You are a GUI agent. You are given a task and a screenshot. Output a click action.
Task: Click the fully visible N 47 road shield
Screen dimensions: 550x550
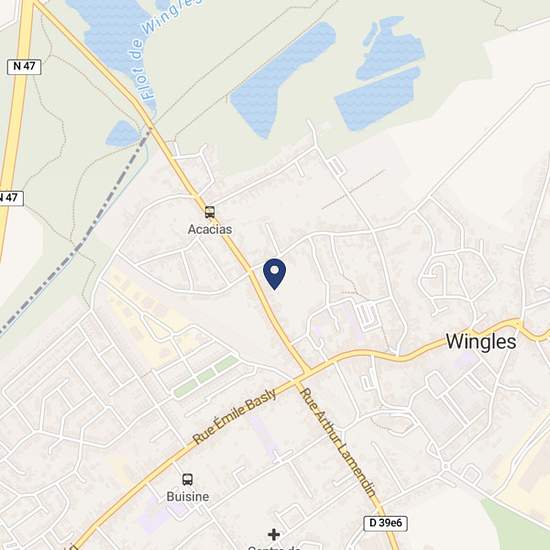click(x=24, y=67)
